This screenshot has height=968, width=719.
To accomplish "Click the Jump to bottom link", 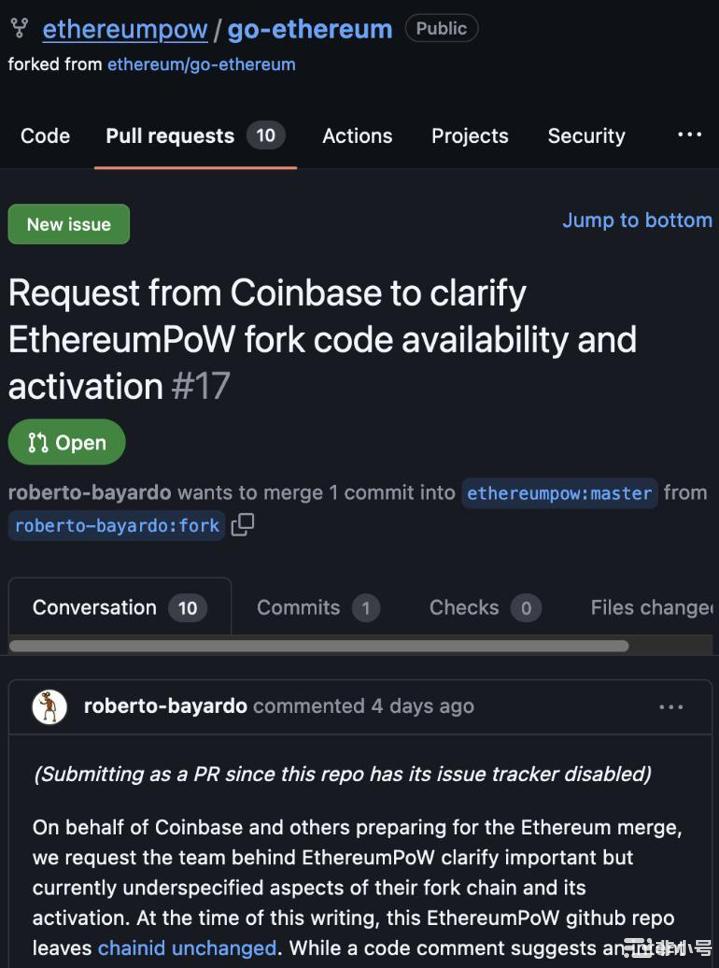I will pyautogui.click(x=637, y=220).
